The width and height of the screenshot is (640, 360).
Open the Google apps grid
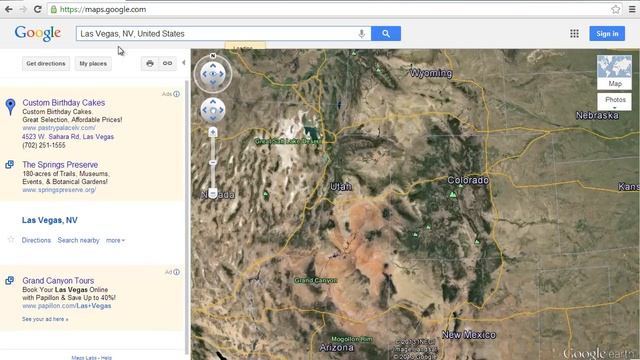pyautogui.click(x=574, y=33)
